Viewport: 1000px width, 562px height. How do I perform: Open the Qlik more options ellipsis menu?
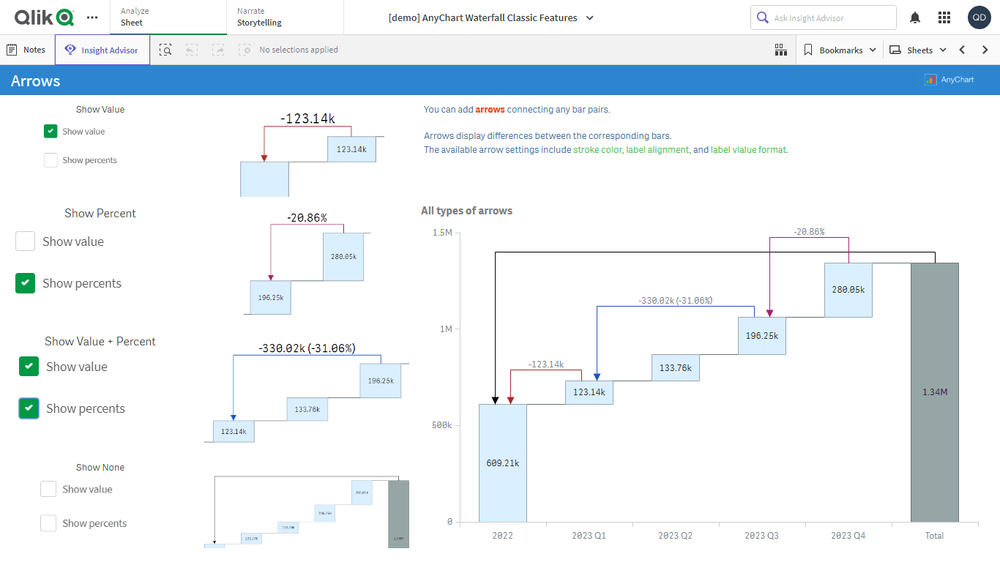[x=92, y=17]
